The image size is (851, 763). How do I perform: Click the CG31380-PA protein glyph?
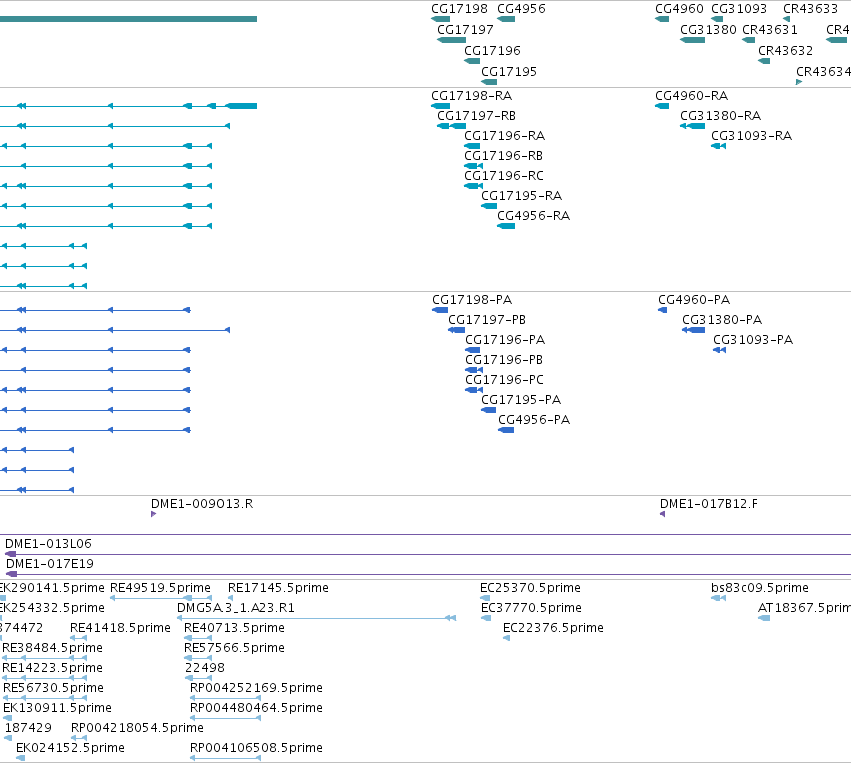[694, 330]
